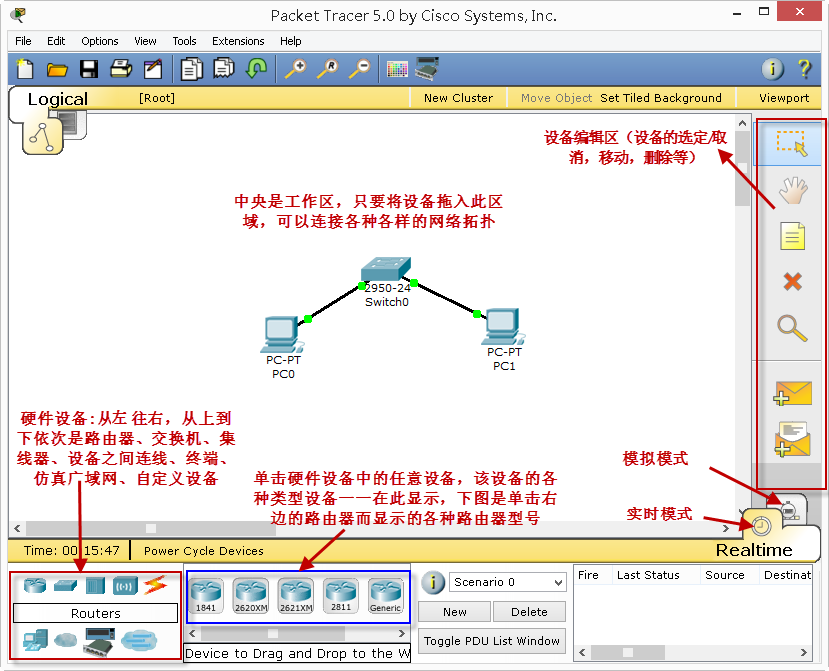Choose the Place Note tool

(793, 236)
